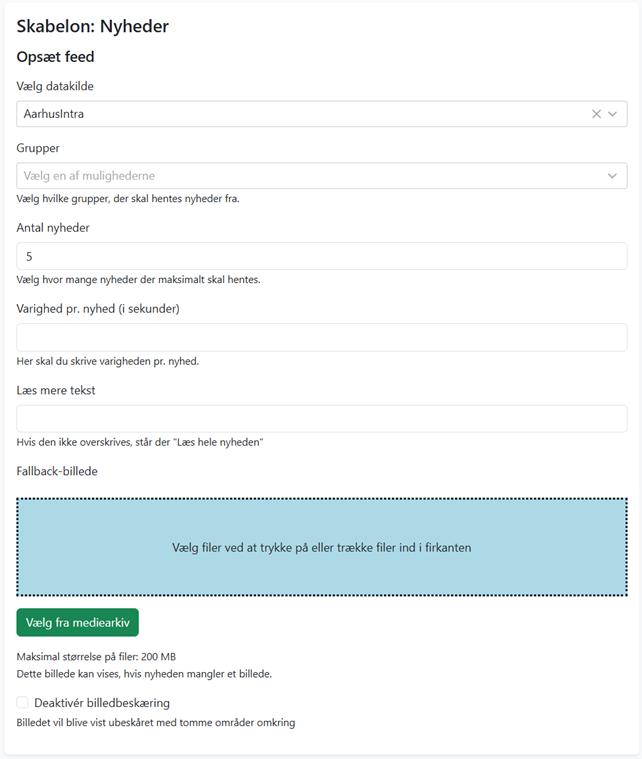
Task: Click the 'Læs mere tekst' field label
Action: [x=56, y=390]
